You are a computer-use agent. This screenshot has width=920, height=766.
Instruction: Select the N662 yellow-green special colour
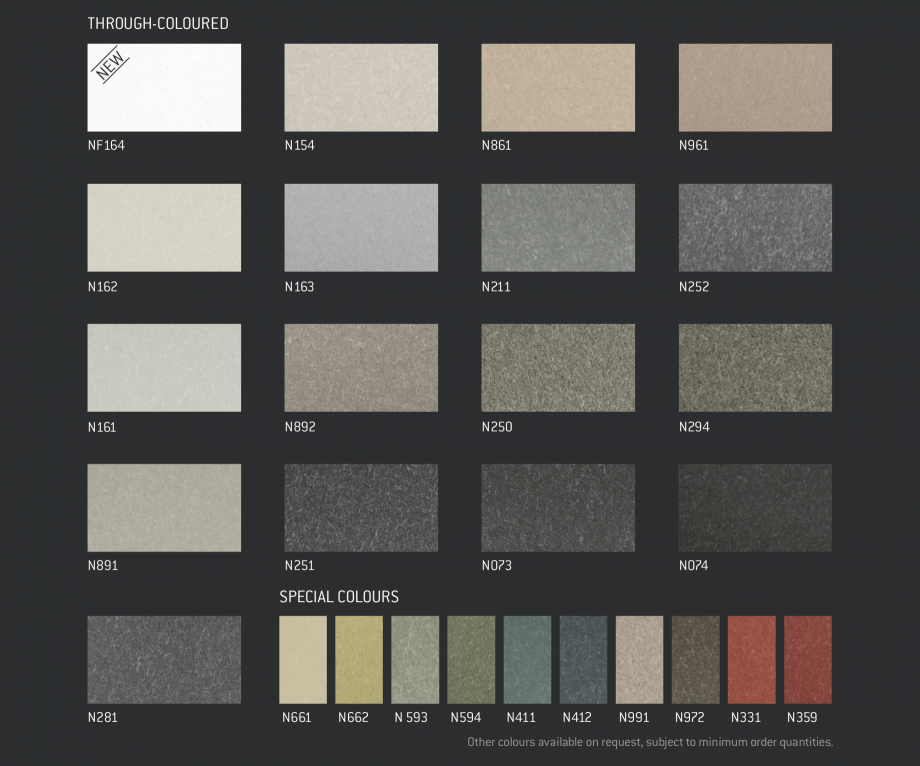pos(359,660)
